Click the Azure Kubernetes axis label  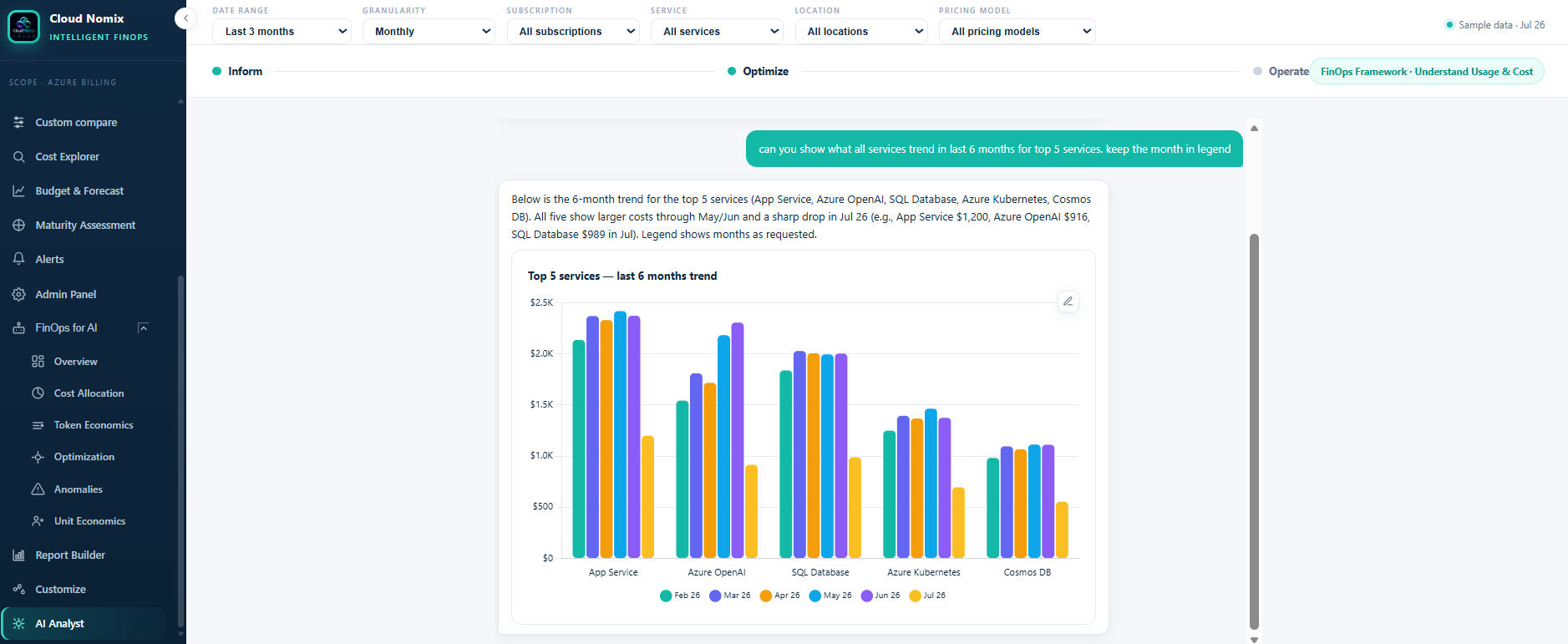[924, 572]
